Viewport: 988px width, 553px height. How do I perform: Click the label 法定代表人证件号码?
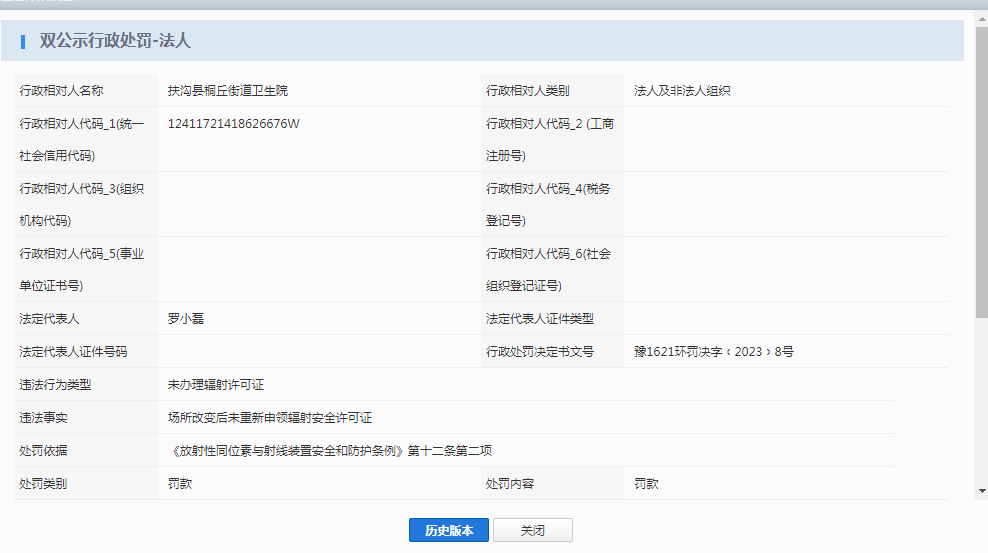click(73, 351)
